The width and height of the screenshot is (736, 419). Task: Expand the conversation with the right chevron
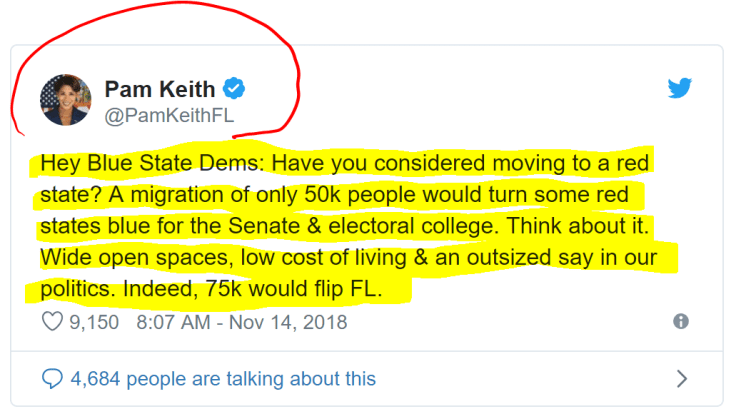[x=682, y=379]
